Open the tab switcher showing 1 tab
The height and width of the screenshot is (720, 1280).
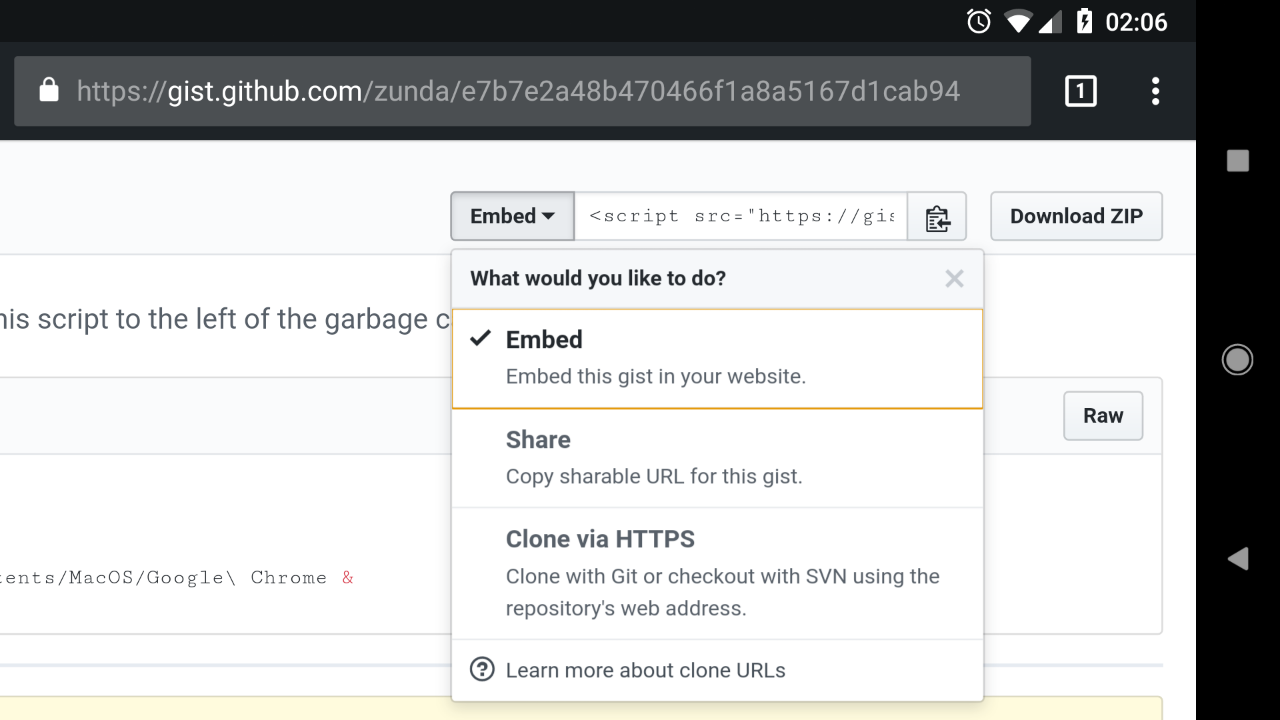1080,91
